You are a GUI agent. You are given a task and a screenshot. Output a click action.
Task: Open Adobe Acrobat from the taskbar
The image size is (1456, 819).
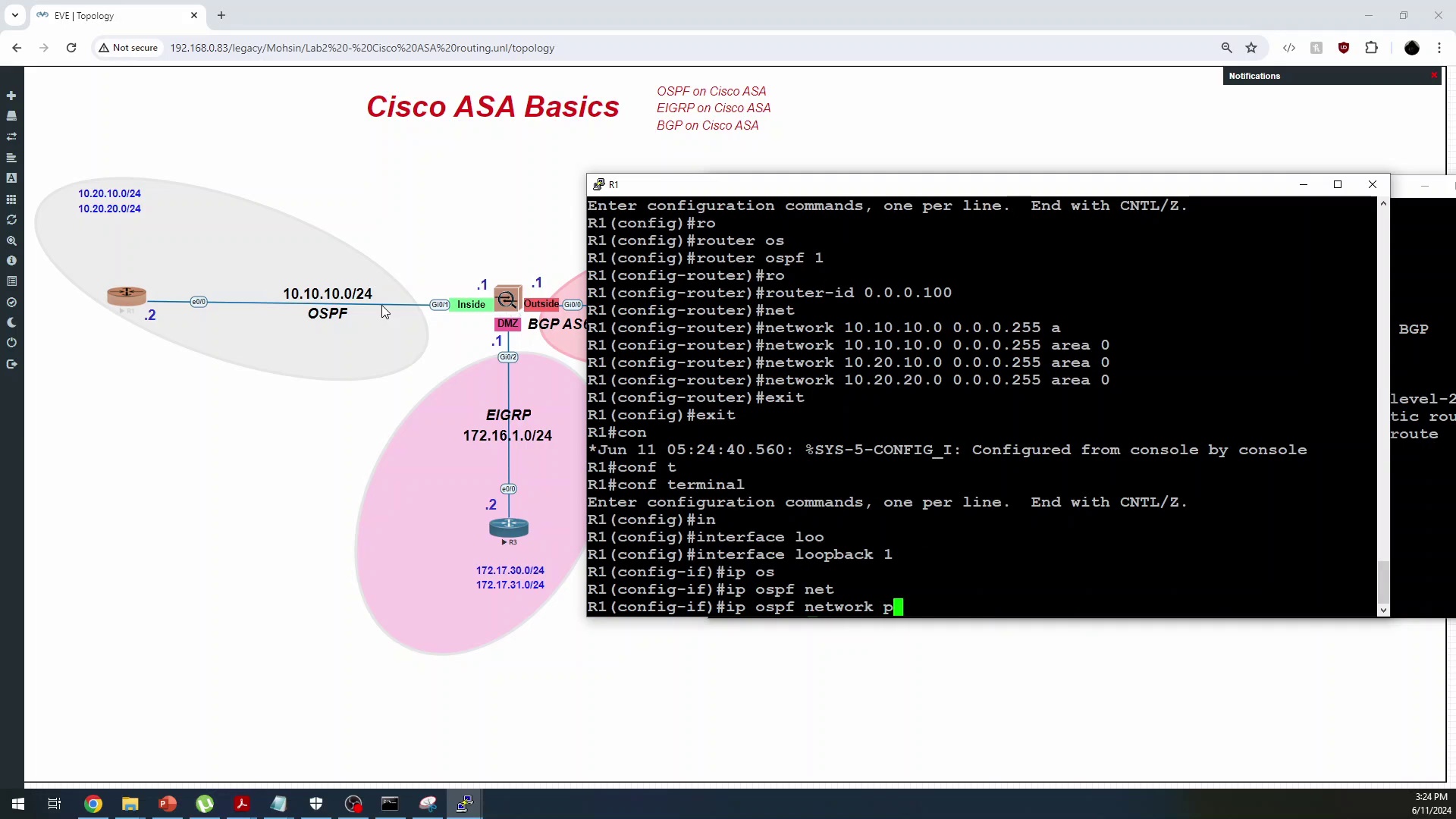click(242, 804)
